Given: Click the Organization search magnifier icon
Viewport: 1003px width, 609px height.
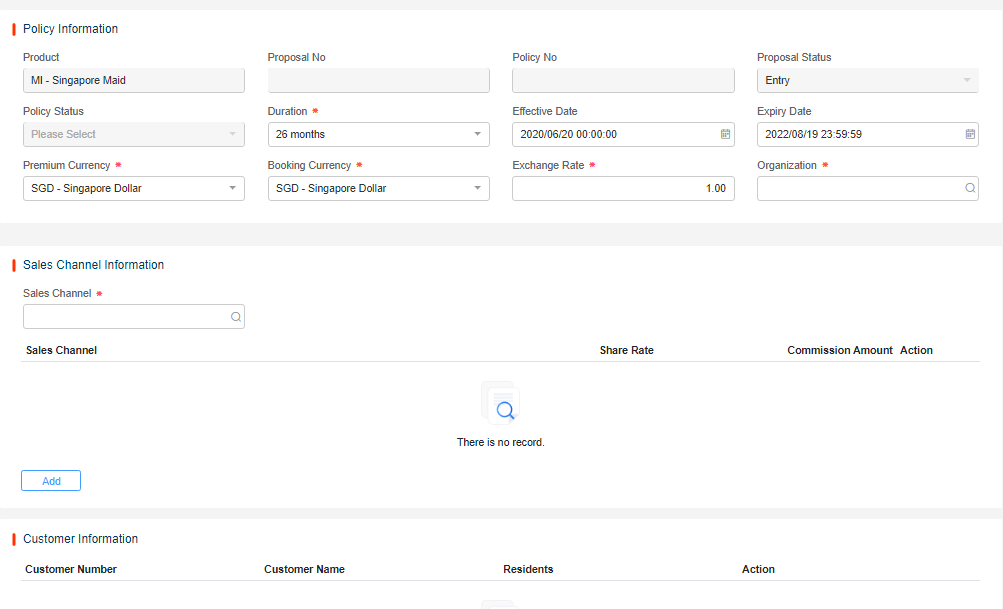Looking at the screenshot, I should point(969,188).
